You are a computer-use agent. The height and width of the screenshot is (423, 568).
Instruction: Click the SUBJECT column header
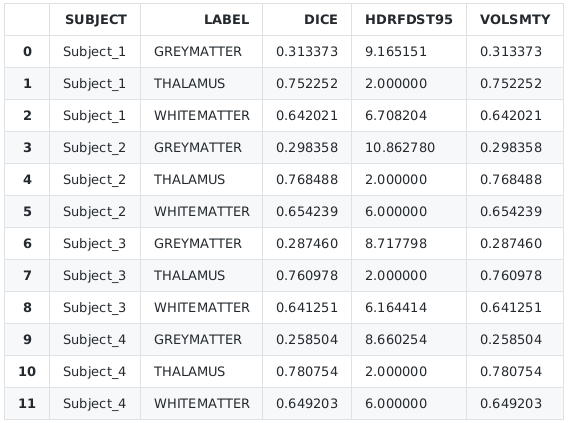click(x=96, y=20)
